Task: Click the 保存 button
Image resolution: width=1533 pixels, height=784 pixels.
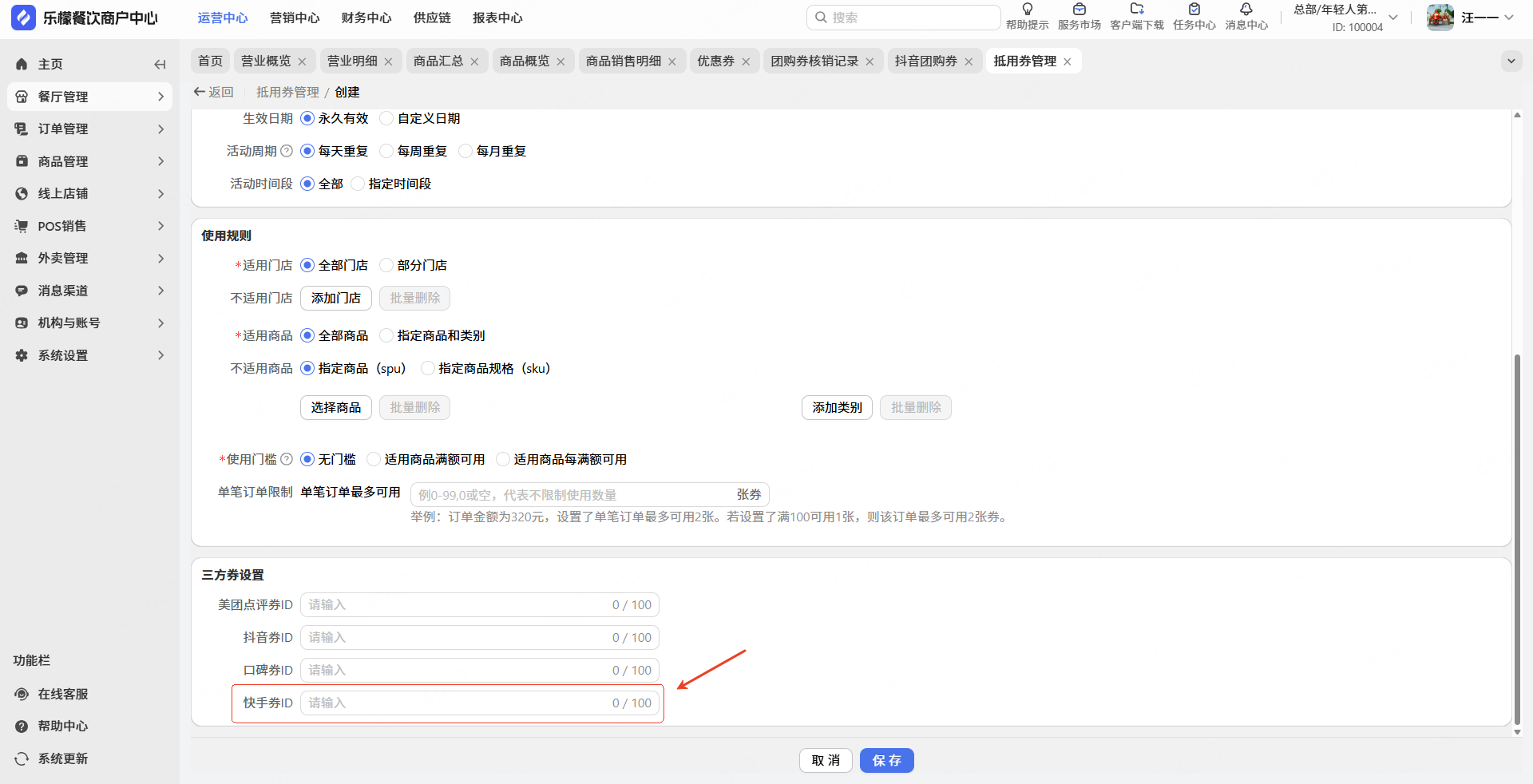Action: [x=886, y=760]
